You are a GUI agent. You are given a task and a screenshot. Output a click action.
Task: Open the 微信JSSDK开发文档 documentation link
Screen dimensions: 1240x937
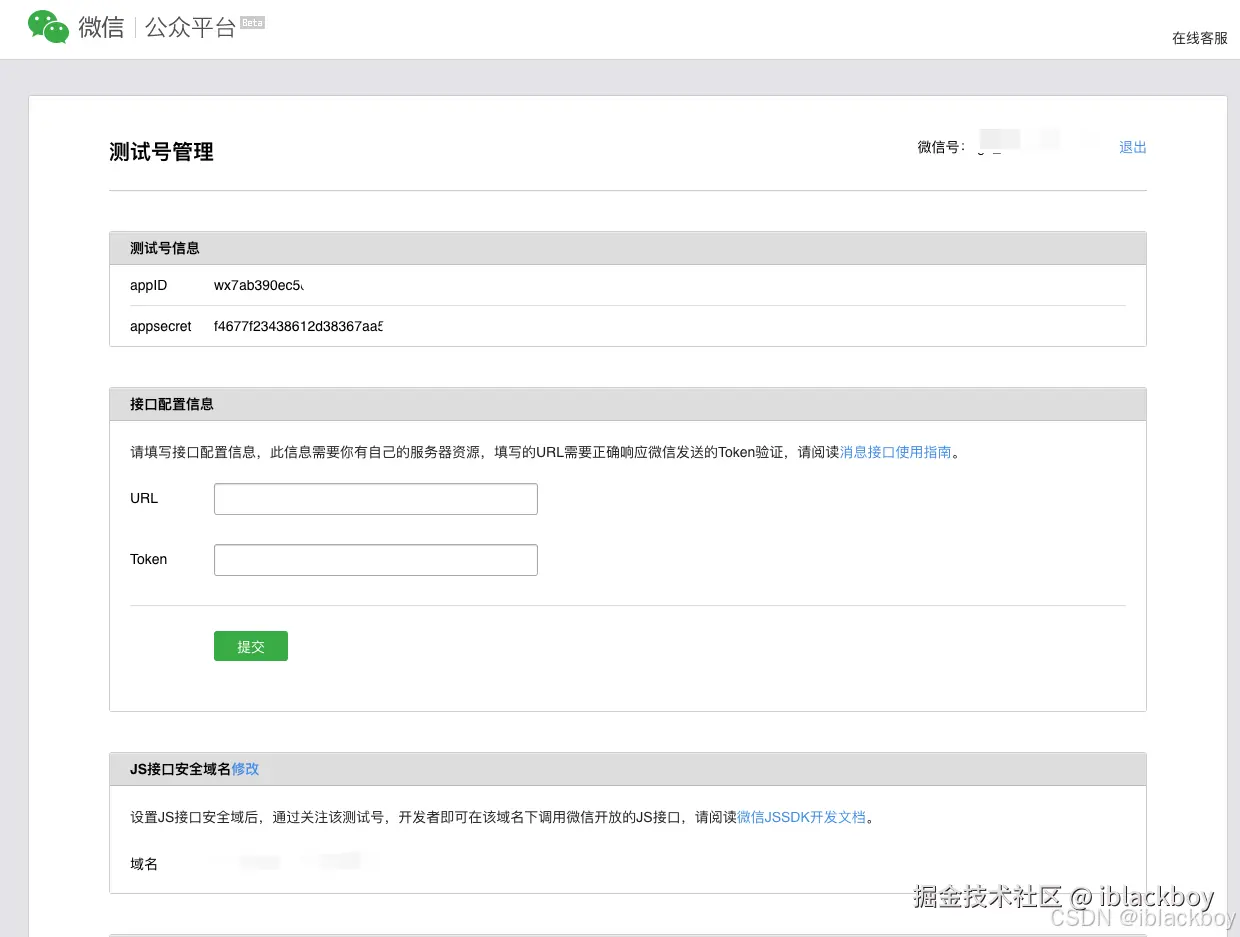(801, 817)
